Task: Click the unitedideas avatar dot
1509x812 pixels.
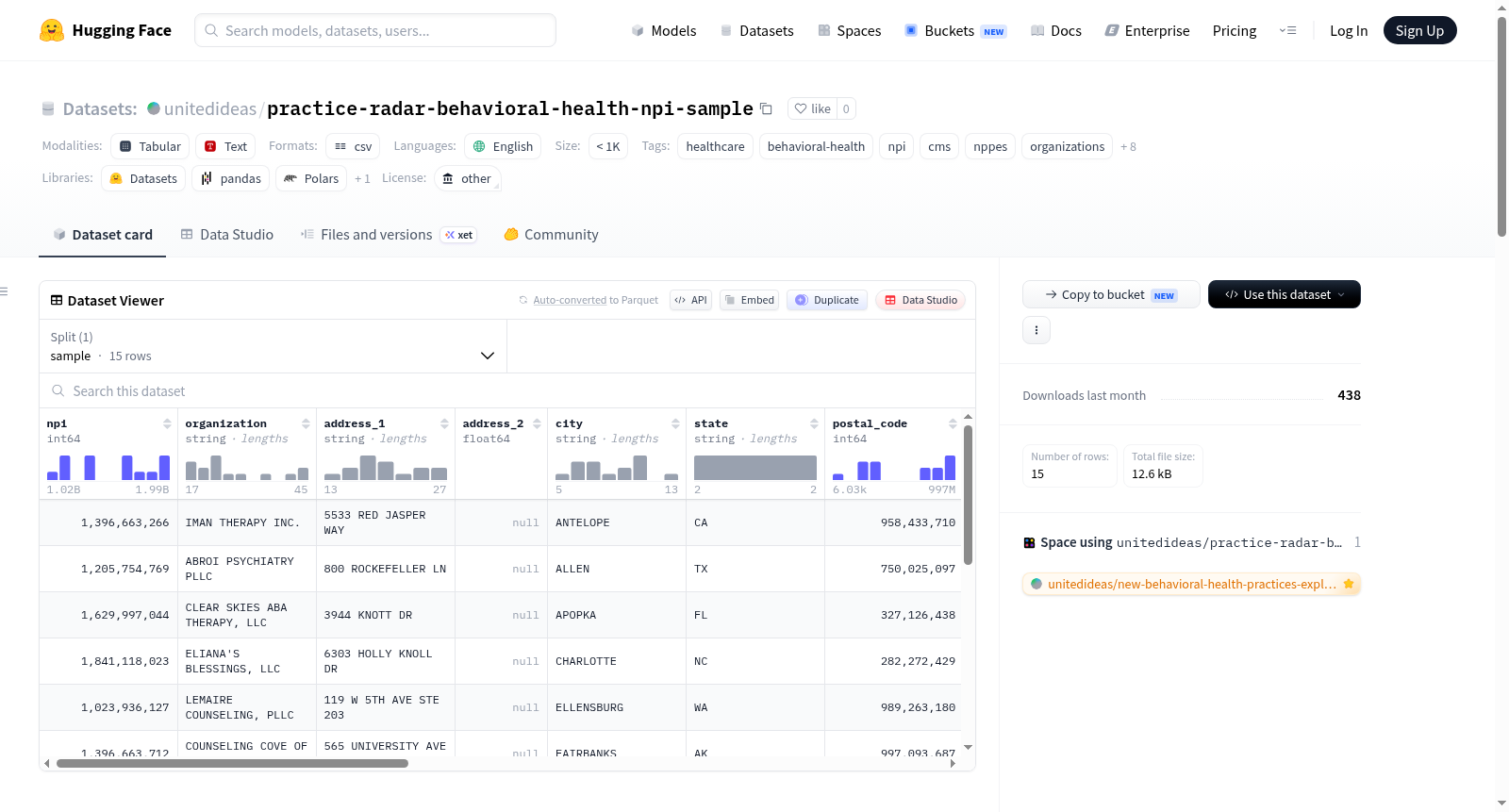Action: click(154, 108)
